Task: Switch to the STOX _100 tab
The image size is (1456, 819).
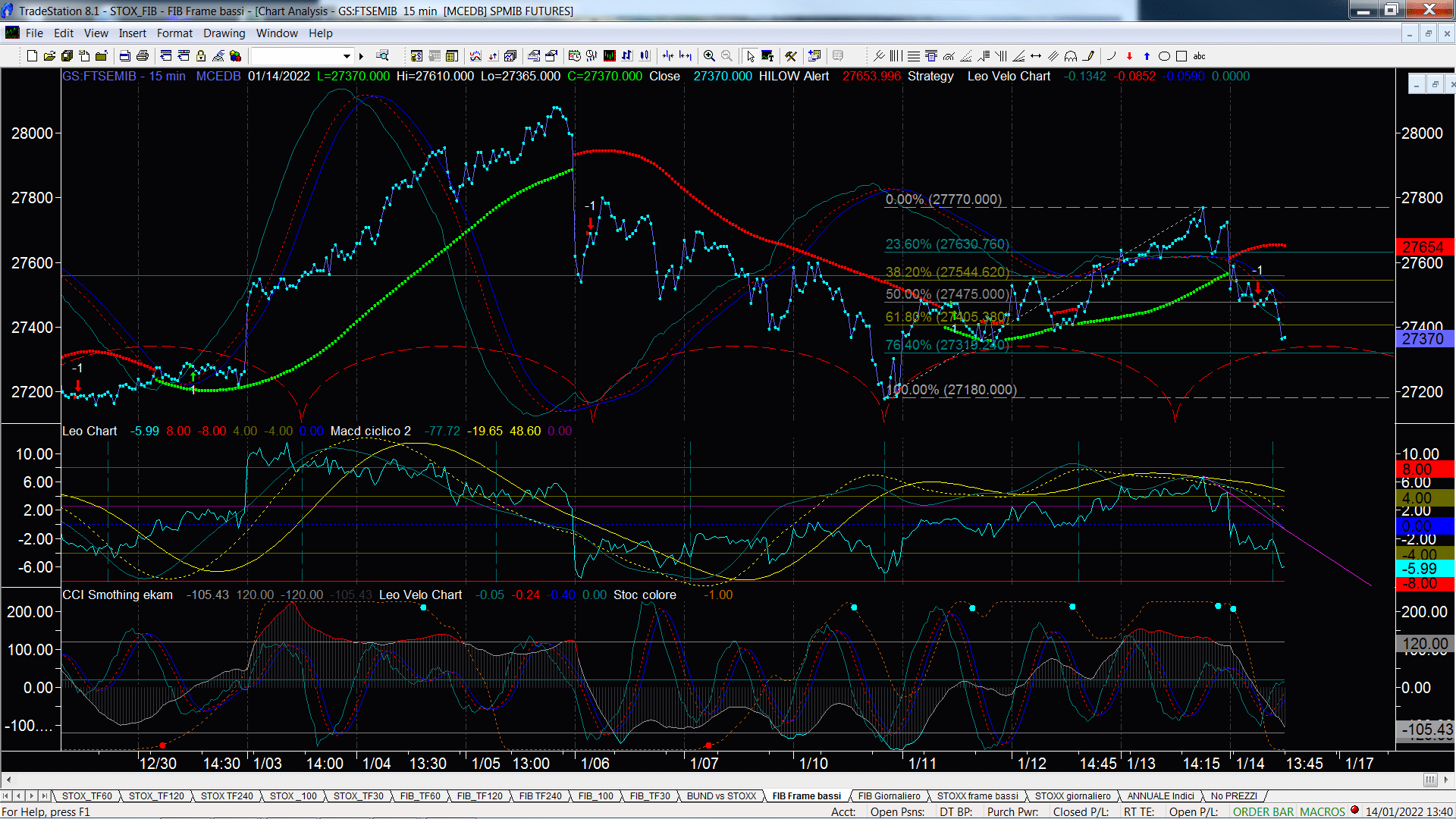Action: [293, 795]
